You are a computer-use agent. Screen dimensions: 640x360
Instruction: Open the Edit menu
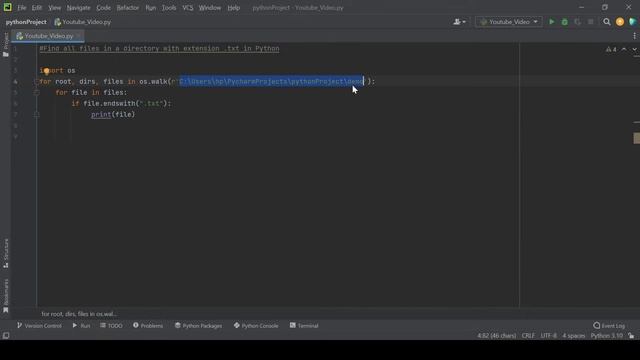coord(37,8)
